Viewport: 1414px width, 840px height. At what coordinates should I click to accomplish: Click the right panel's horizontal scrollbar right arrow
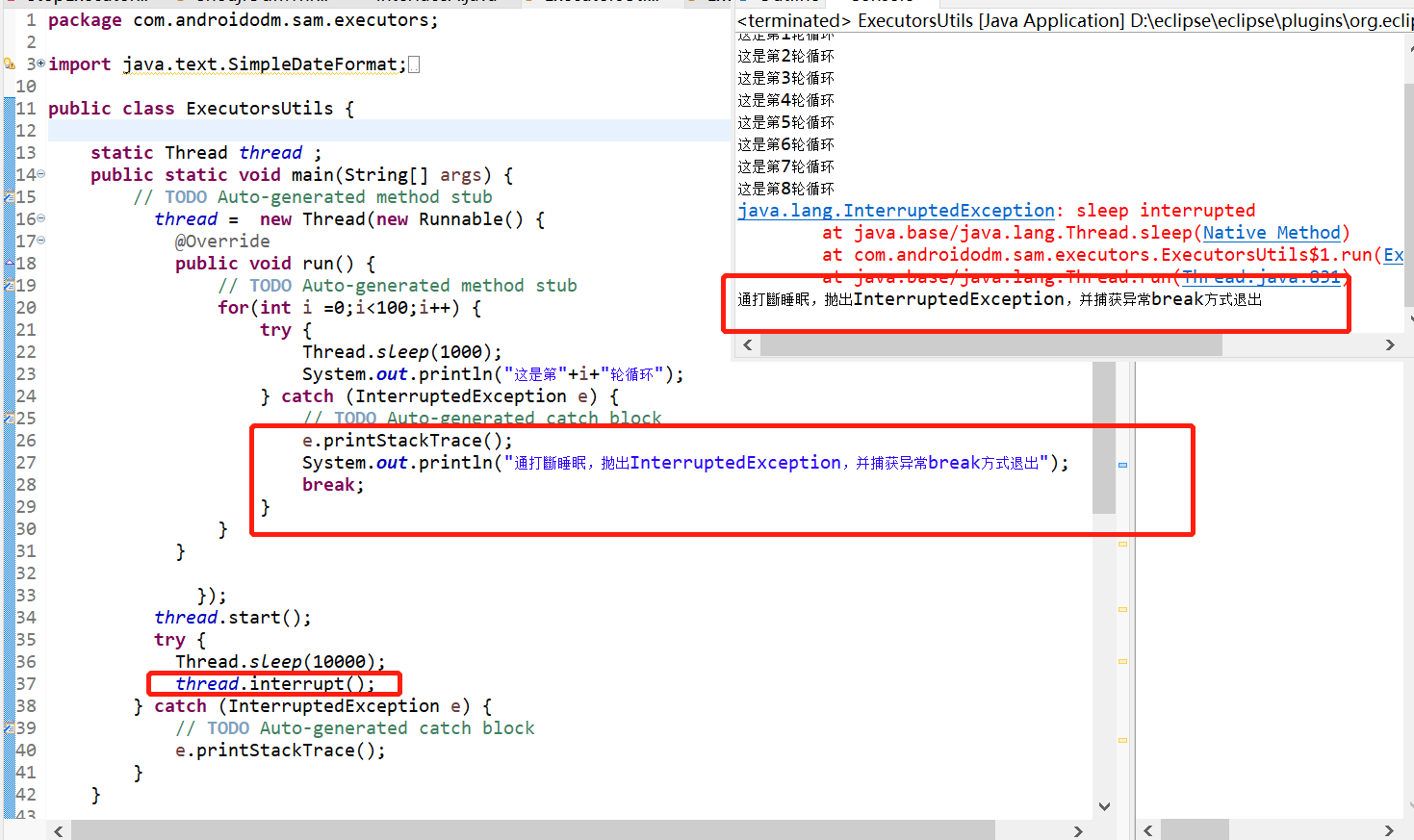point(1388,830)
